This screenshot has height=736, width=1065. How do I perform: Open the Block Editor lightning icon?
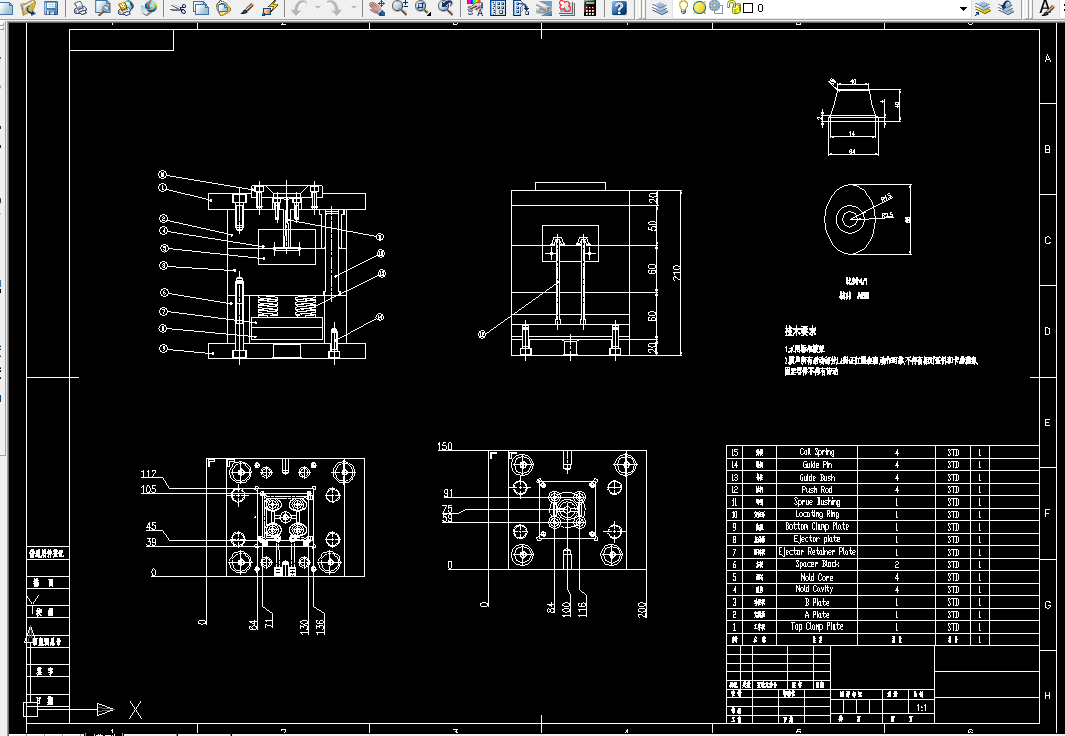point(270,7)
